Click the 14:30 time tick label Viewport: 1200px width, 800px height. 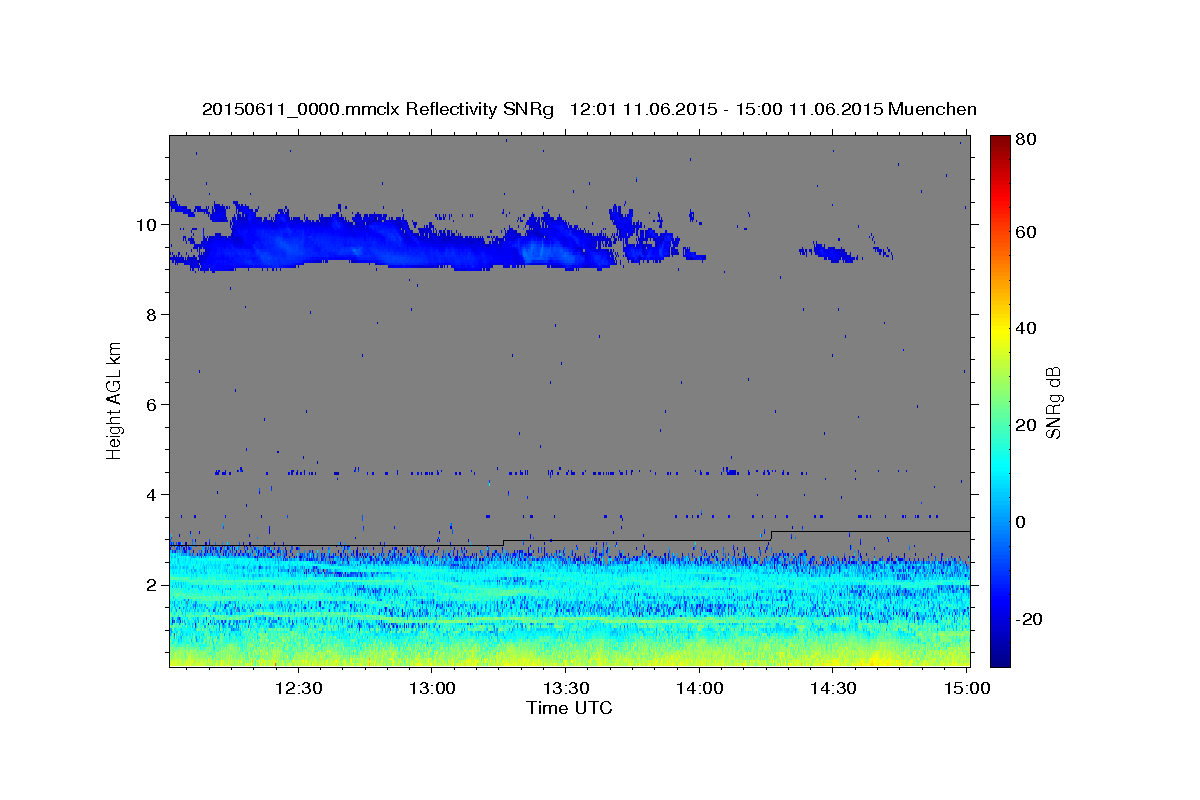pyautogui.click(x=832, y=688)
